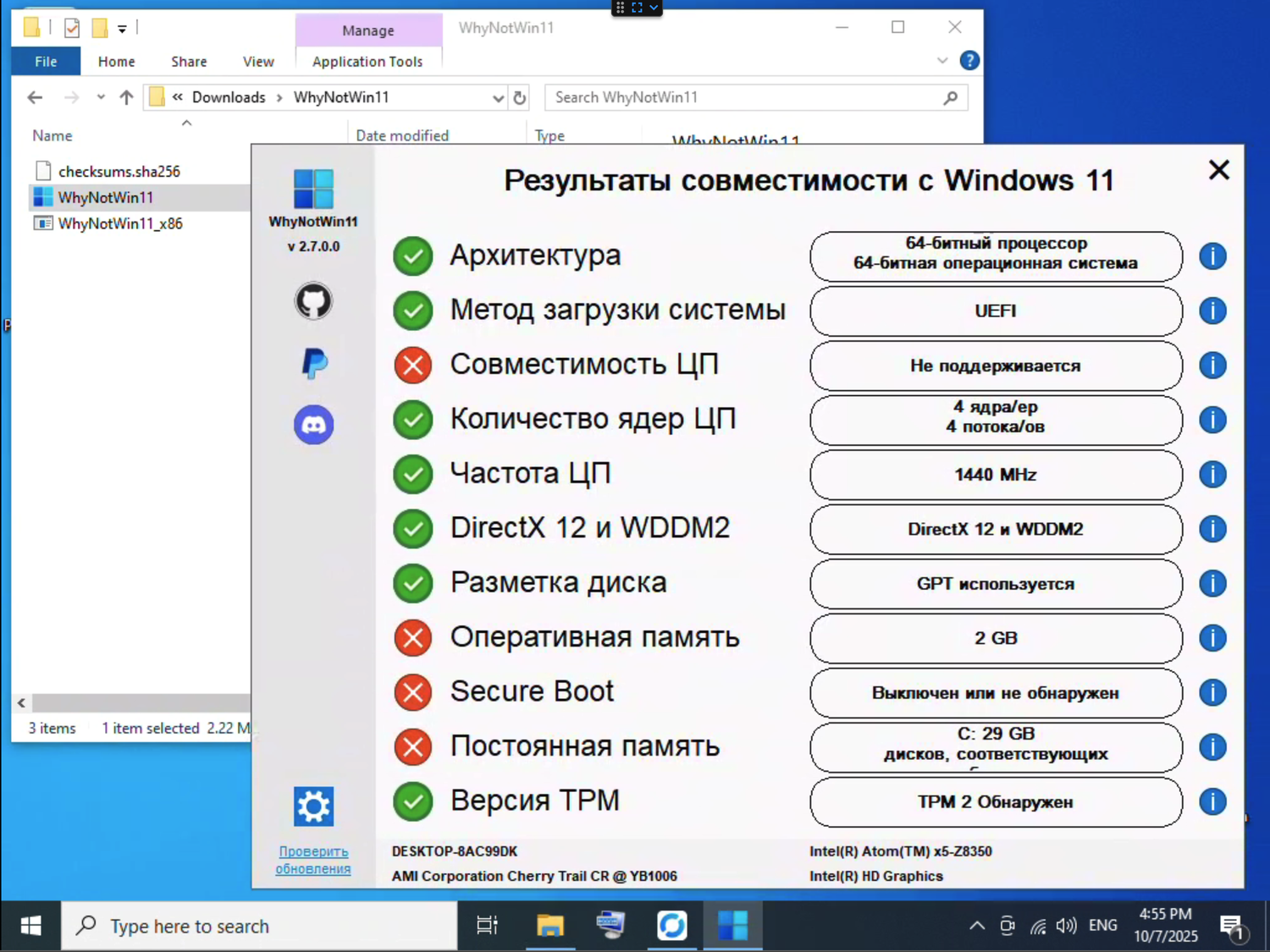Close the WhyNotWin11 results window
1270x952 pixels.
(1218, 170)
